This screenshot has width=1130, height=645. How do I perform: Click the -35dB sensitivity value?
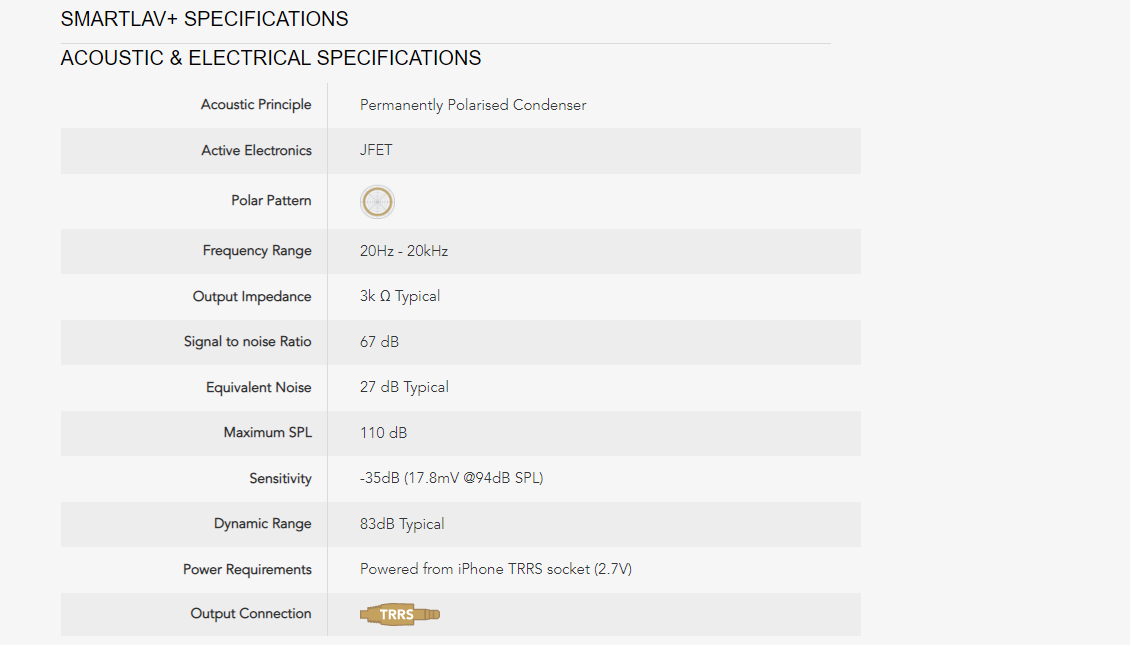451,478
